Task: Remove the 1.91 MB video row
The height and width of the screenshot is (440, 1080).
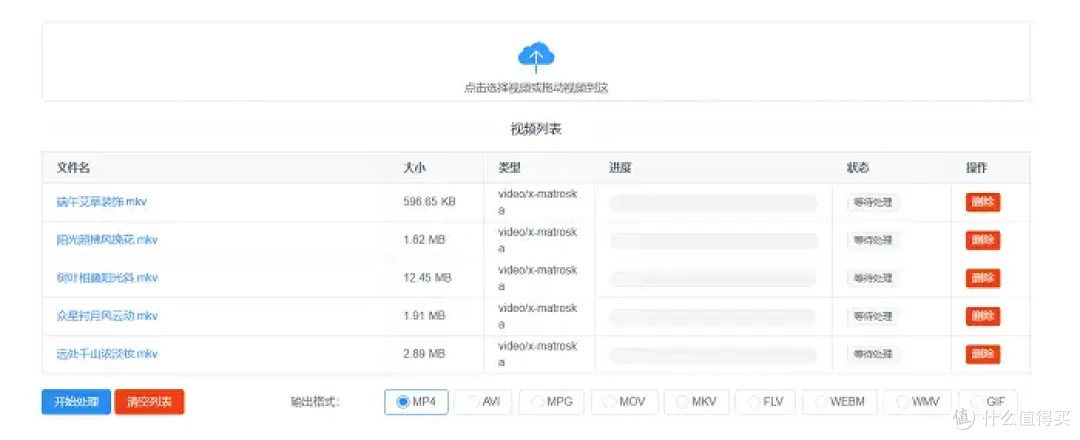Action: [983, 316]
